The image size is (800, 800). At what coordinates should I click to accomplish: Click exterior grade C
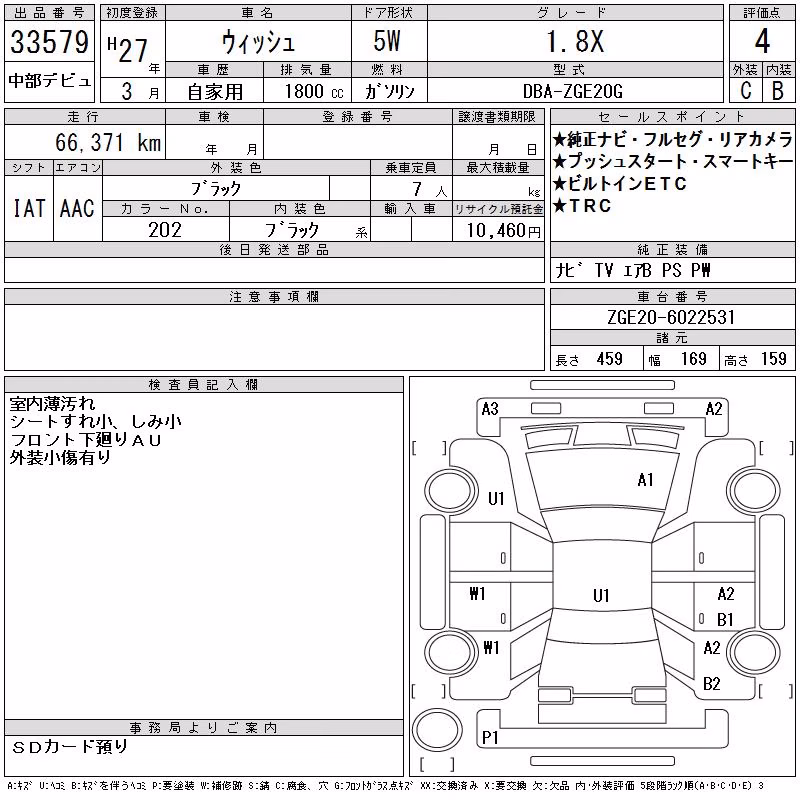click(x=746, y=91)
